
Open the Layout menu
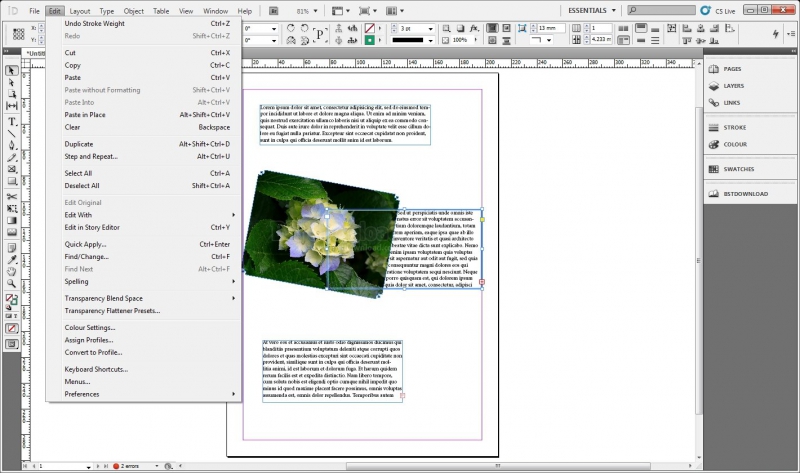80,11
